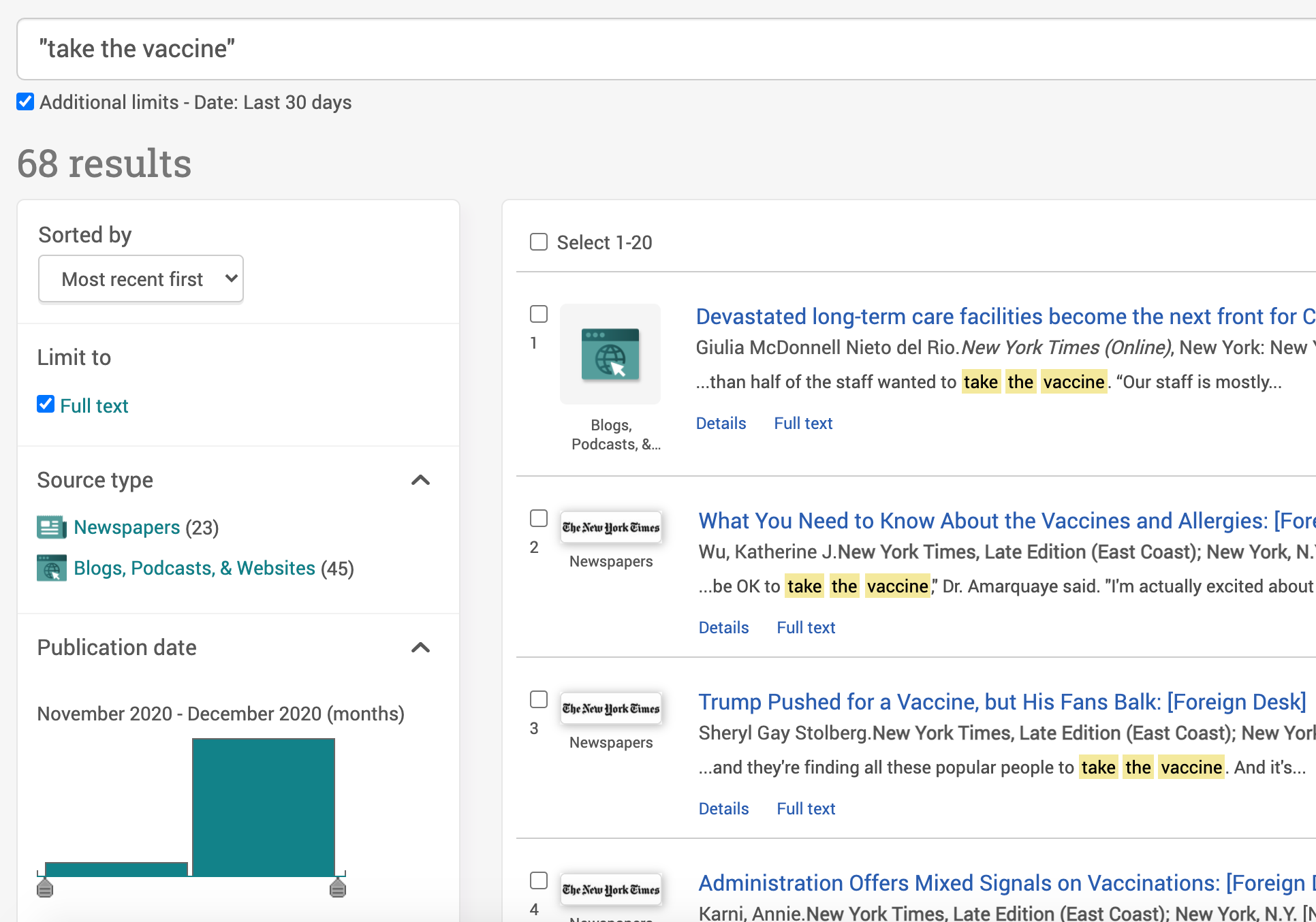Tick the checkbox for result 2

point(539,519)
